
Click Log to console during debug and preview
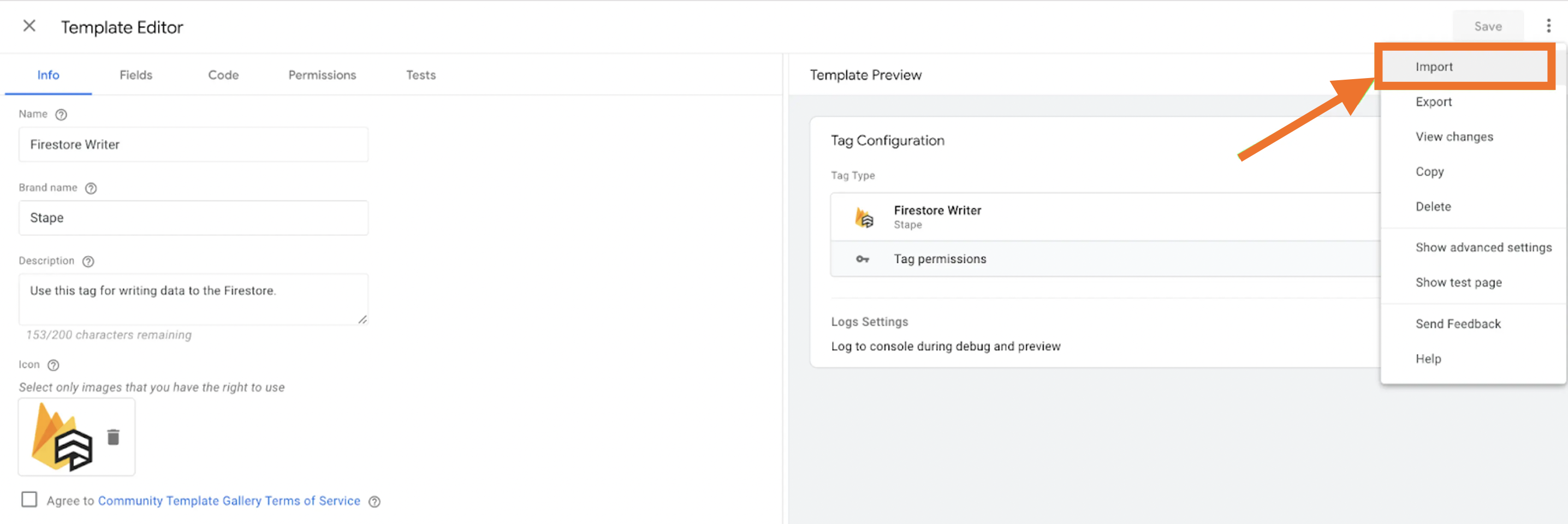(x=945, y=346)
